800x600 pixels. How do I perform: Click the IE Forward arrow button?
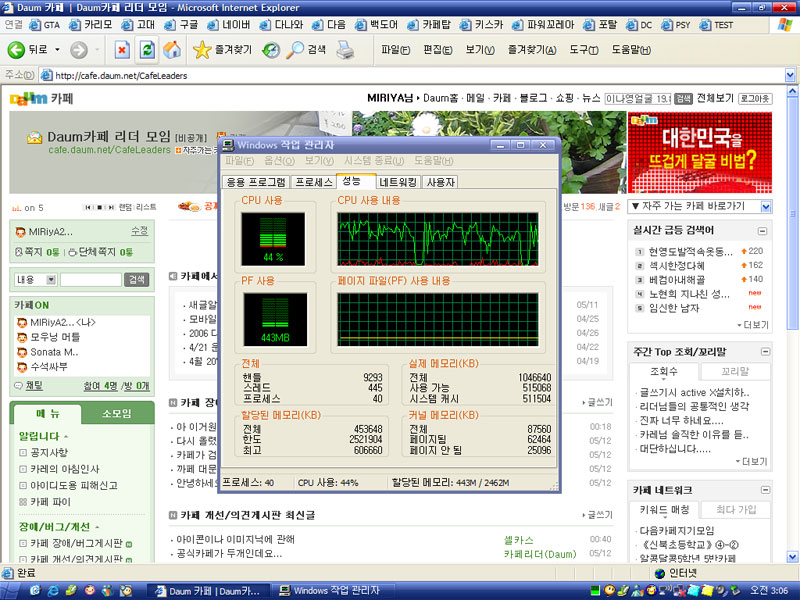pos(79,49)
